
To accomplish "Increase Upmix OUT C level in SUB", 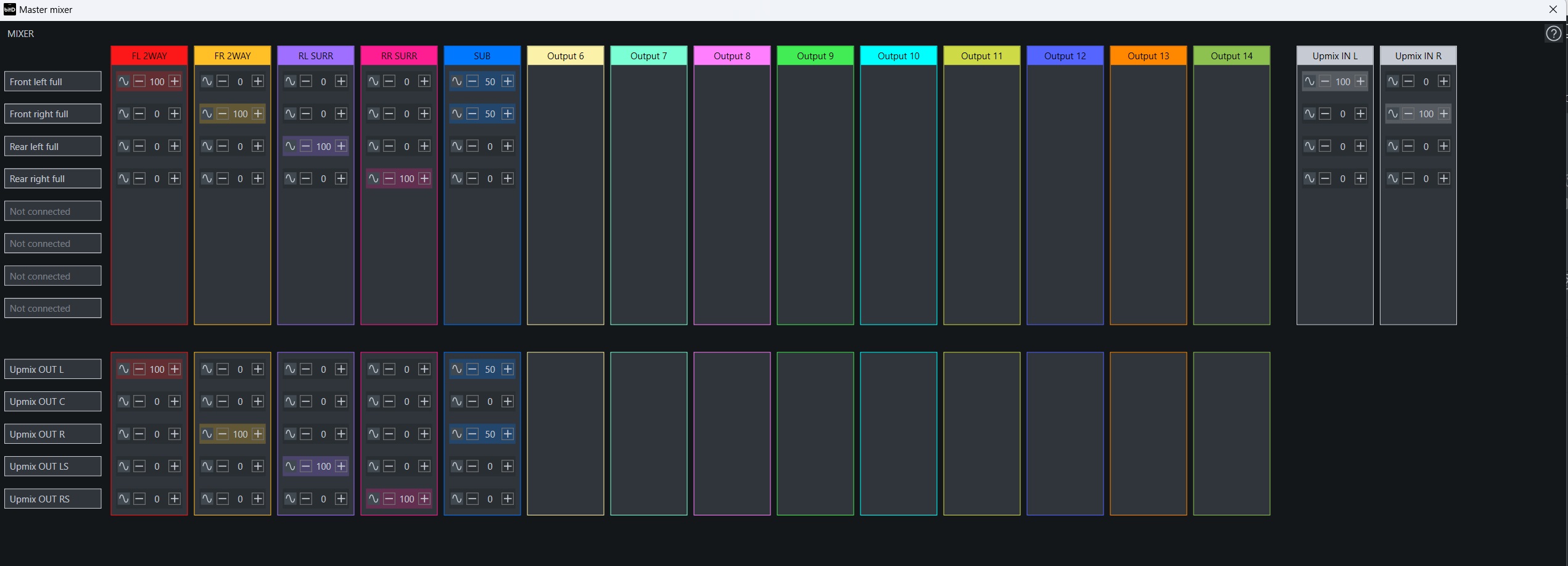I will [x=508, y=402].
